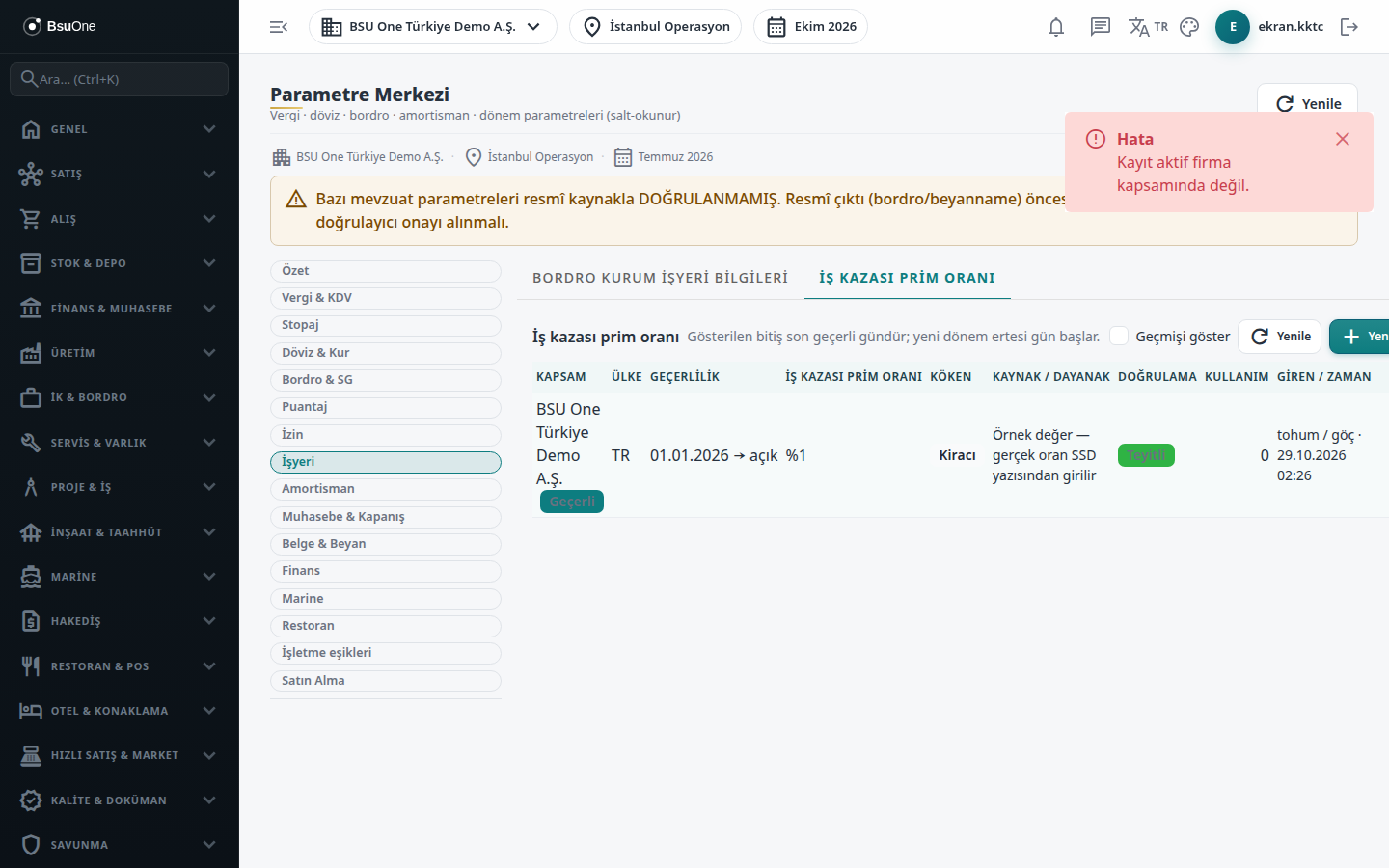Select Döviz & Kur category

386,353
